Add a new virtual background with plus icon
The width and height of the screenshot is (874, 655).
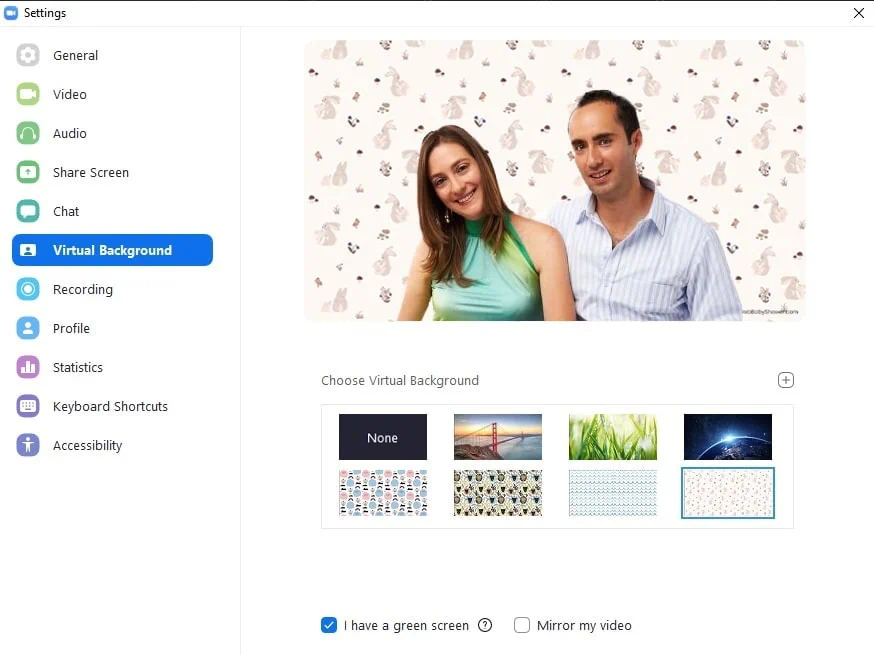click(785, 380)
